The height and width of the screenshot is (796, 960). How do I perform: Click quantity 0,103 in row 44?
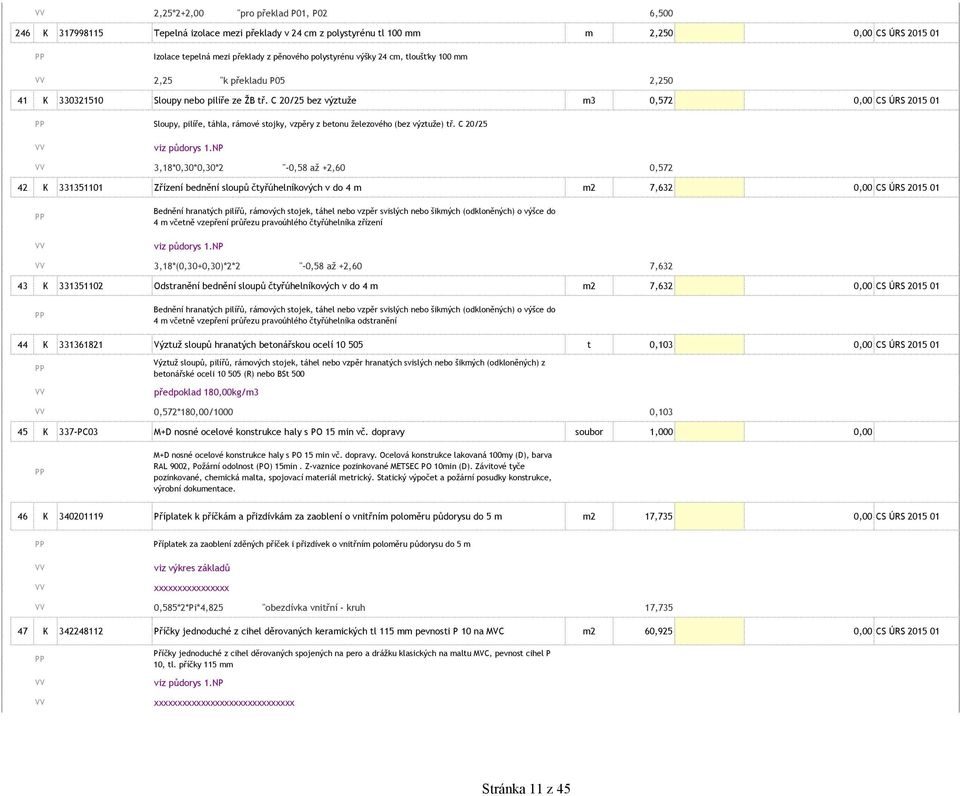tap(661, 345)
